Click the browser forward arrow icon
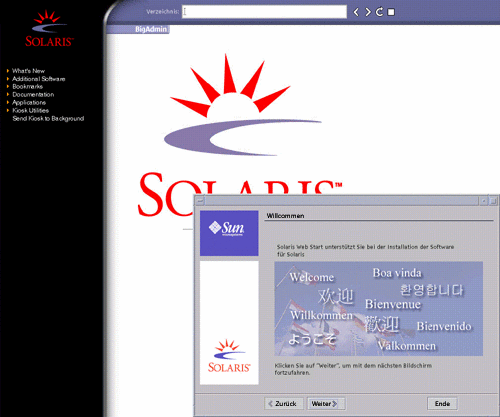Screen dimensions: 500x417 368,12
